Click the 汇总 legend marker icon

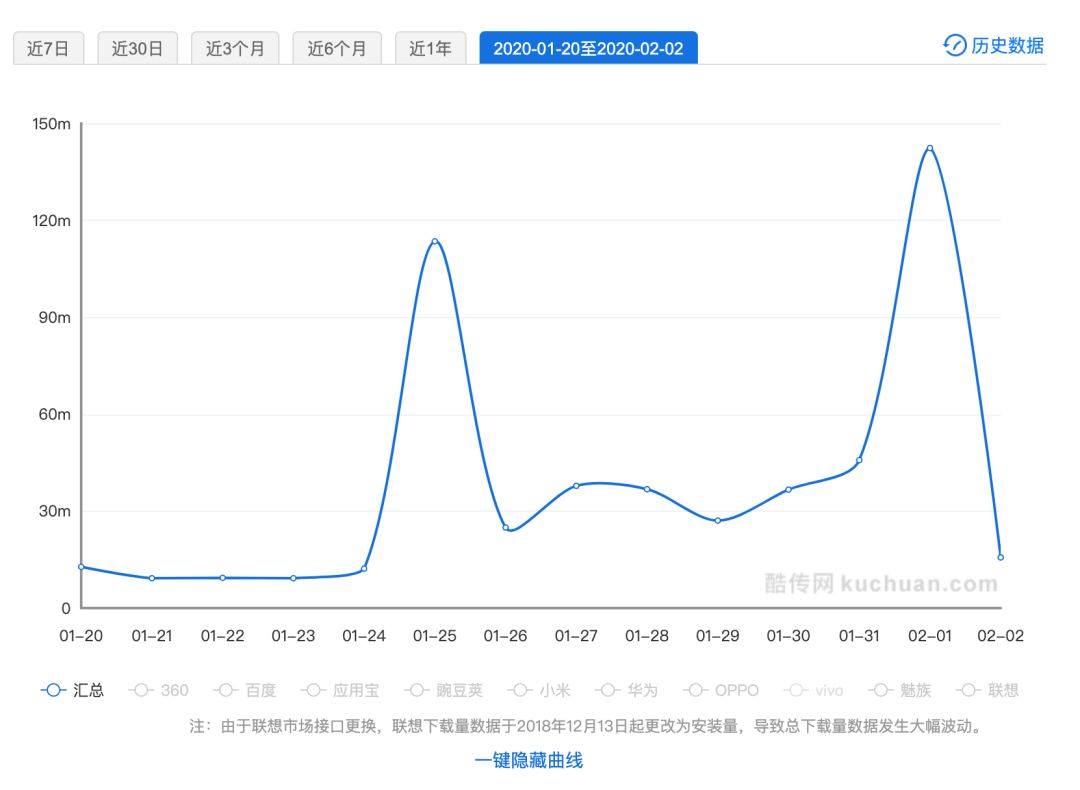(50, 690)
